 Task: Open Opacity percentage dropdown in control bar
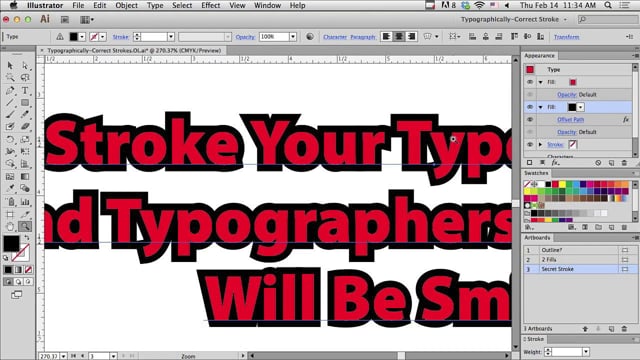tap(293, 37)
